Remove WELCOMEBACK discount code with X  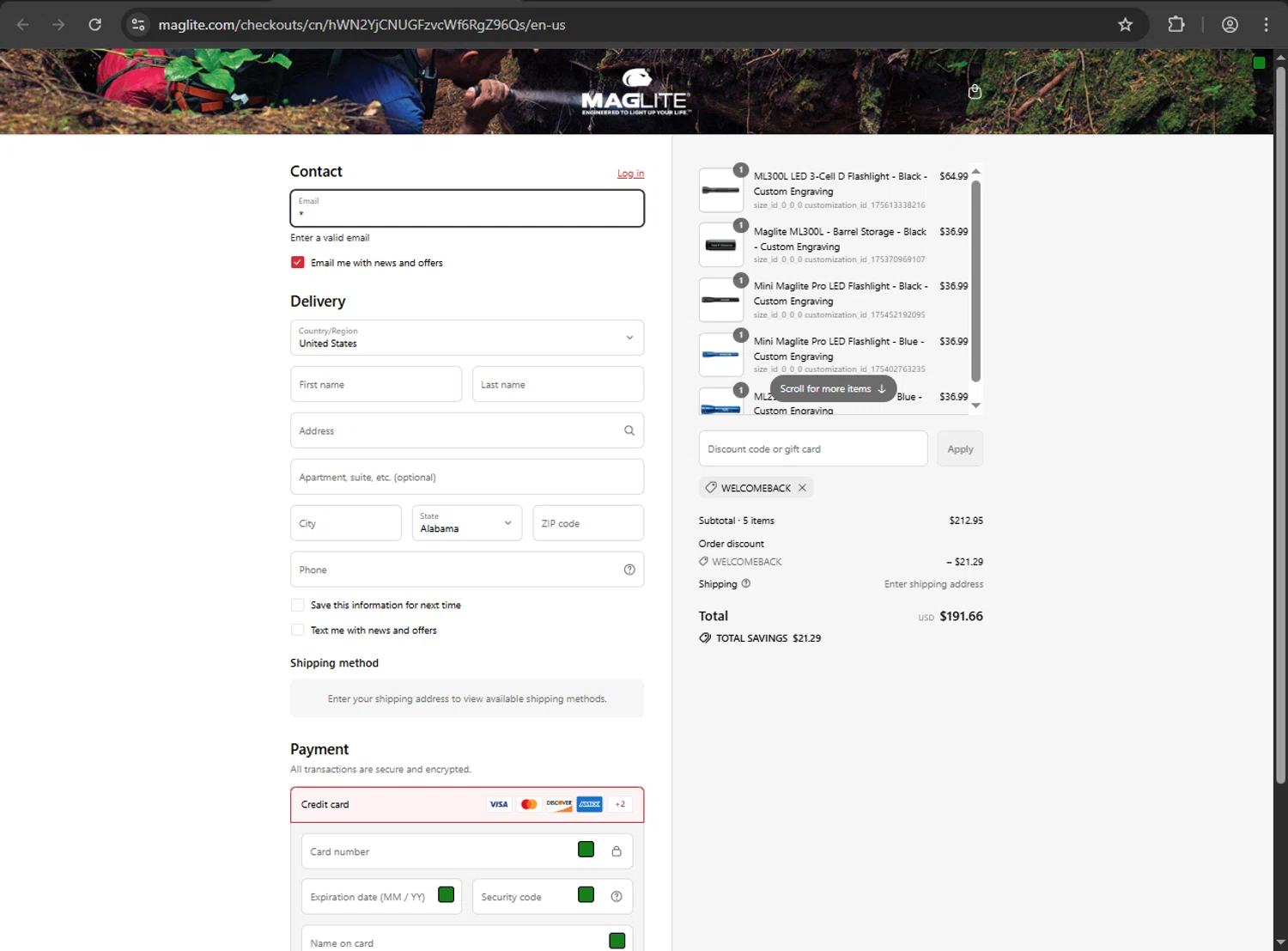pyautogui.click(x=802, y=488)
